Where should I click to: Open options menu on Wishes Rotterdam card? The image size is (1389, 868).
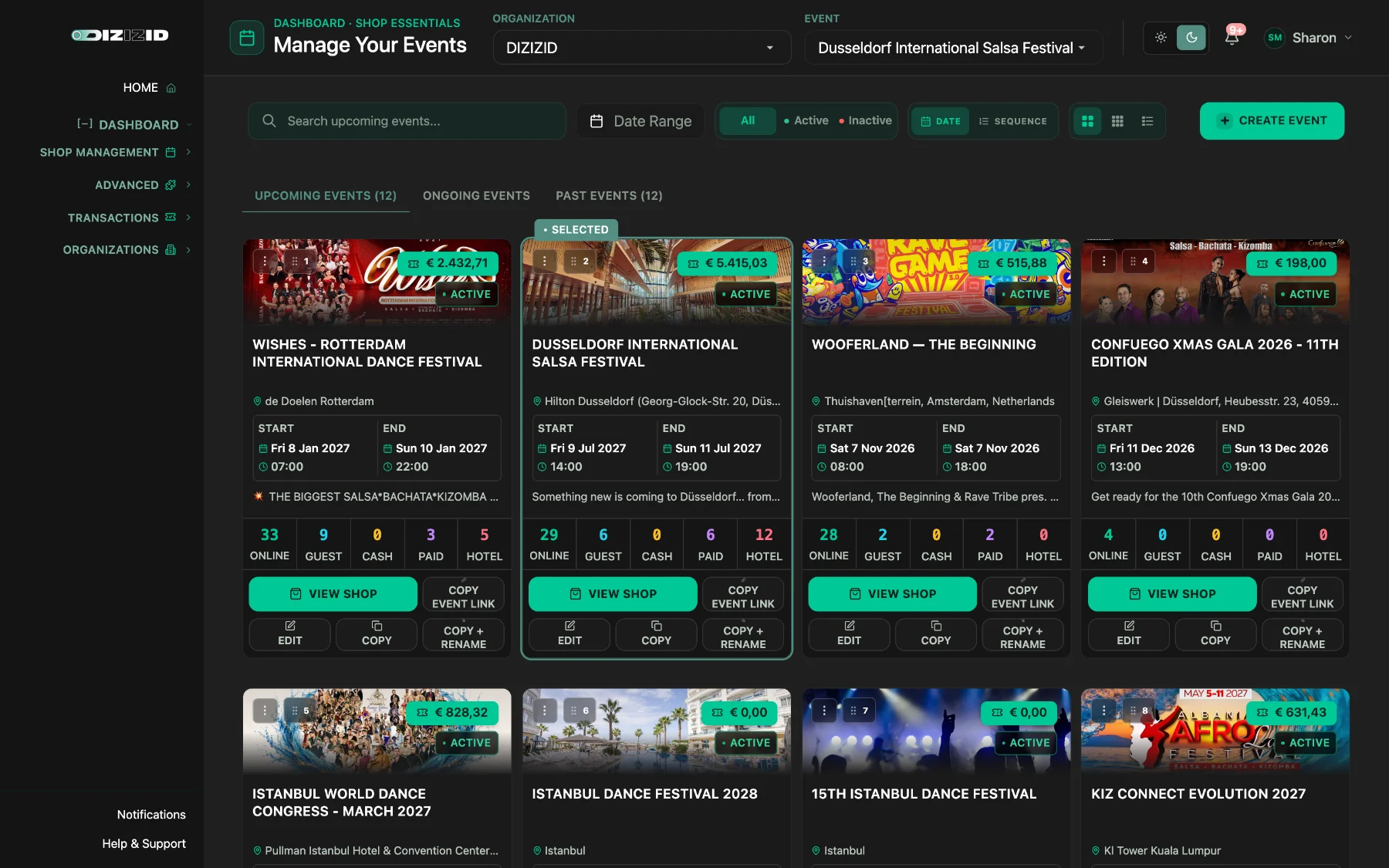coord(265,262)
